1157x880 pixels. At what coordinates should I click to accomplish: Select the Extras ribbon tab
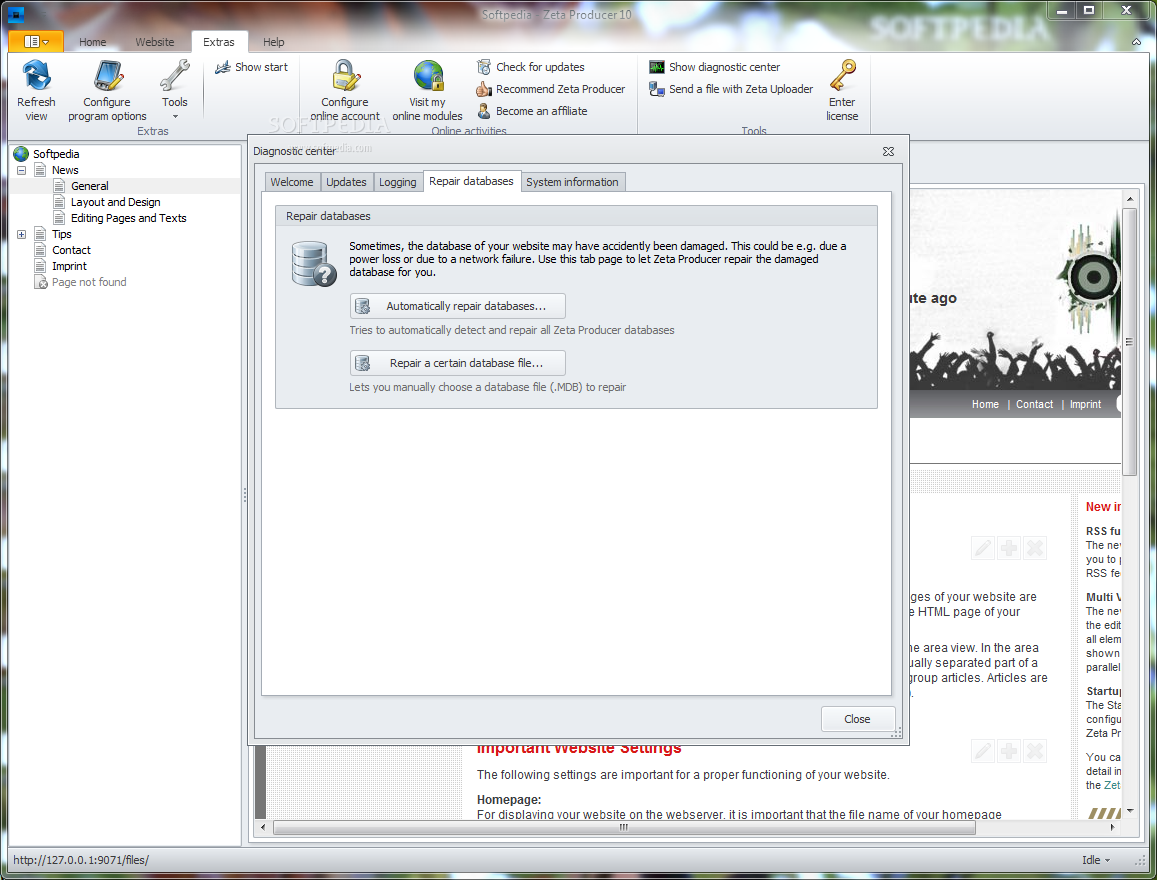[219, 42]
